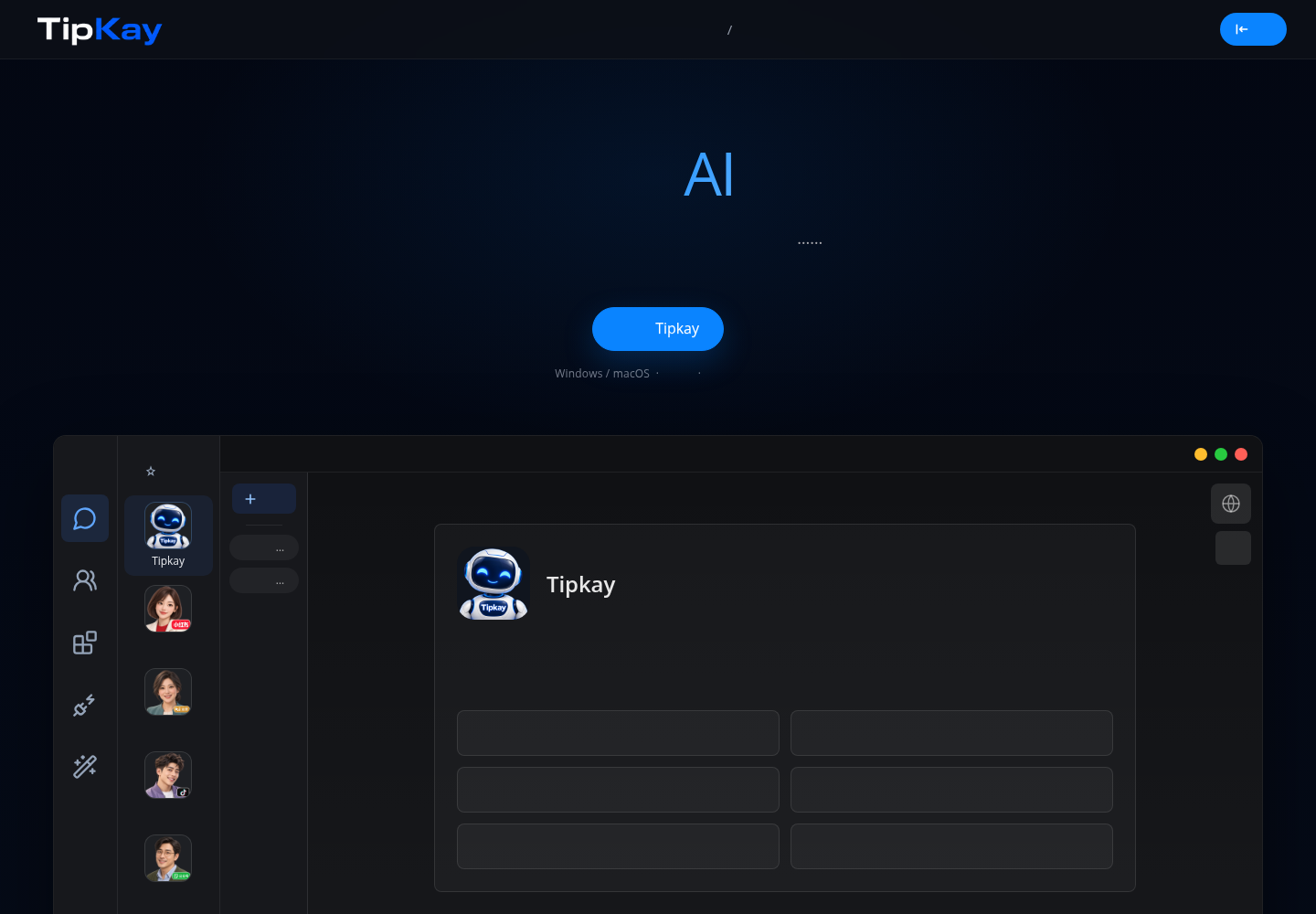Open the apps grid icon in sidebar
The image size is (1316, 914).
(x=85, y=643)
